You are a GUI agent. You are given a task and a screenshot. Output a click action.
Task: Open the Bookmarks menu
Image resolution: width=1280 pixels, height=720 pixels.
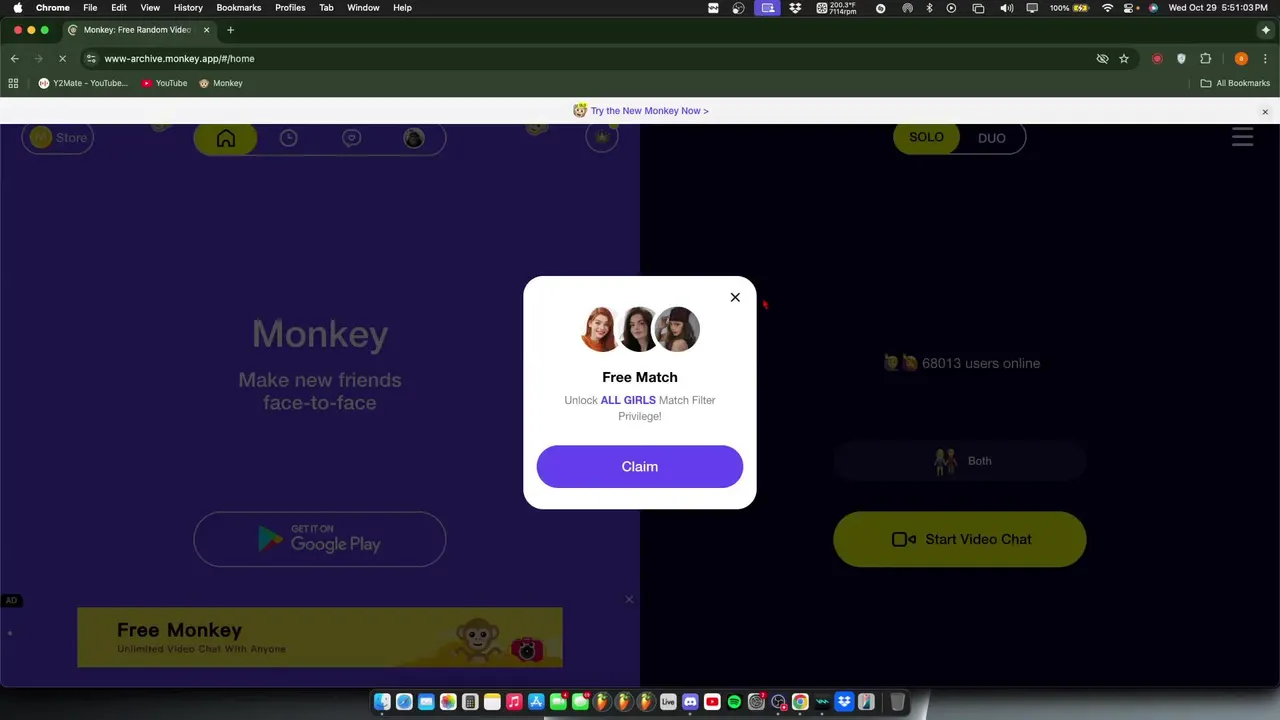click(239, 8)
